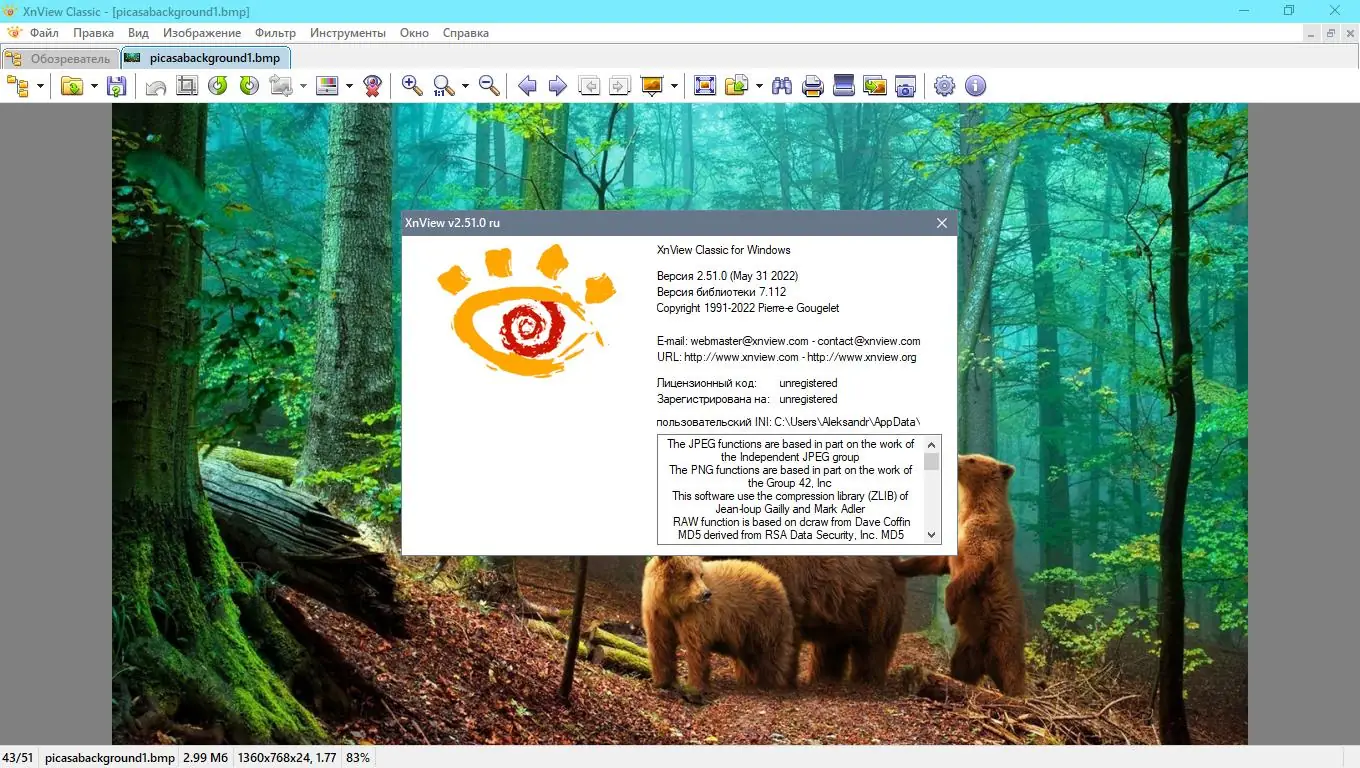
Task: Select the Red Eye removal tool
Action: (x=372, y=86)
